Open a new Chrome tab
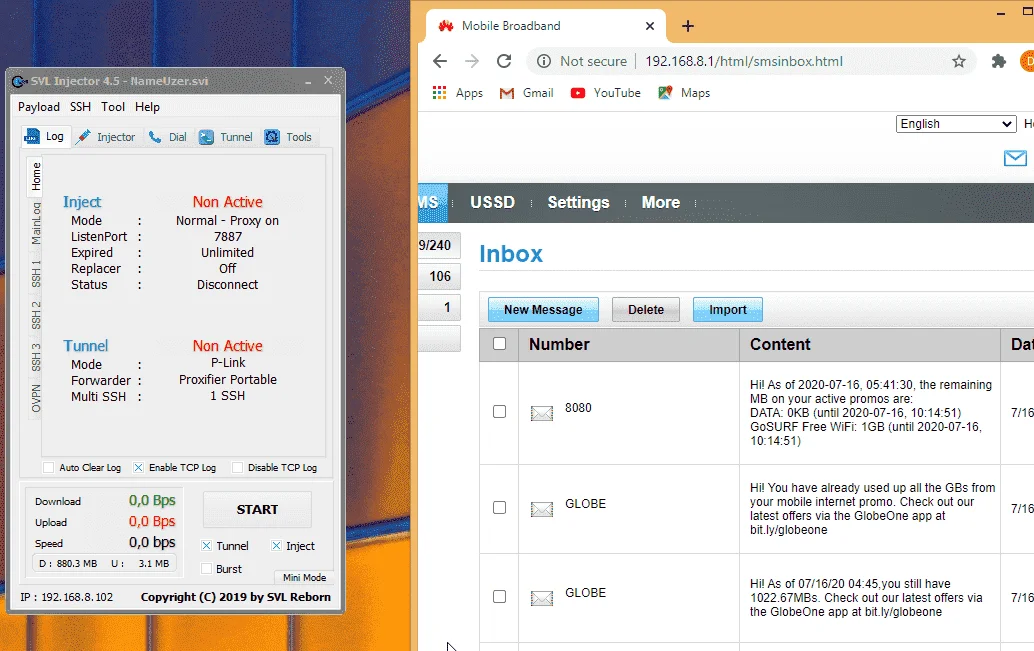1034x651 pixels. coord(688,26)
